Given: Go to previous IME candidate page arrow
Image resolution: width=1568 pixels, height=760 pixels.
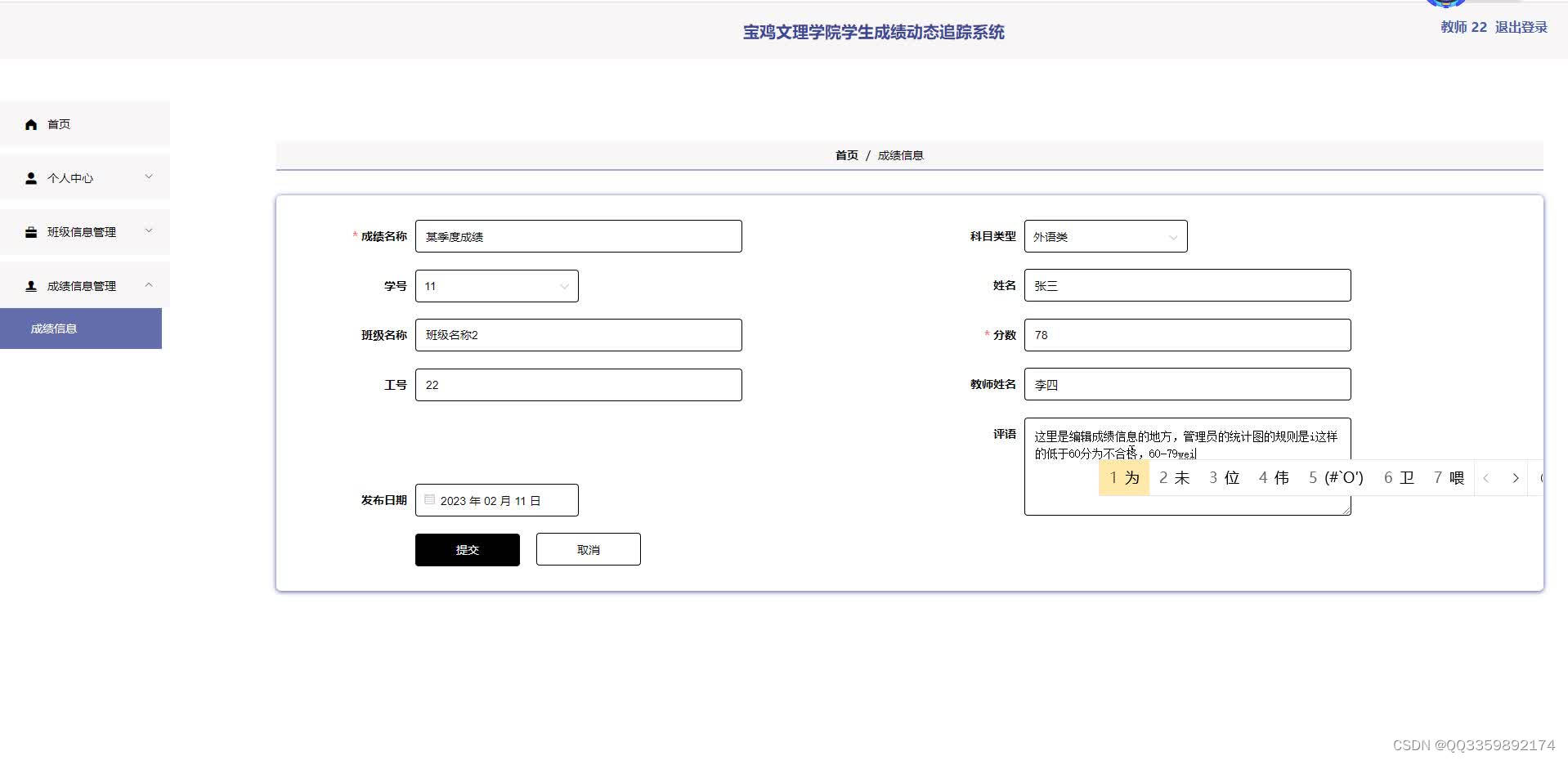Looking at the screenshot, I should pos(1486,478).
